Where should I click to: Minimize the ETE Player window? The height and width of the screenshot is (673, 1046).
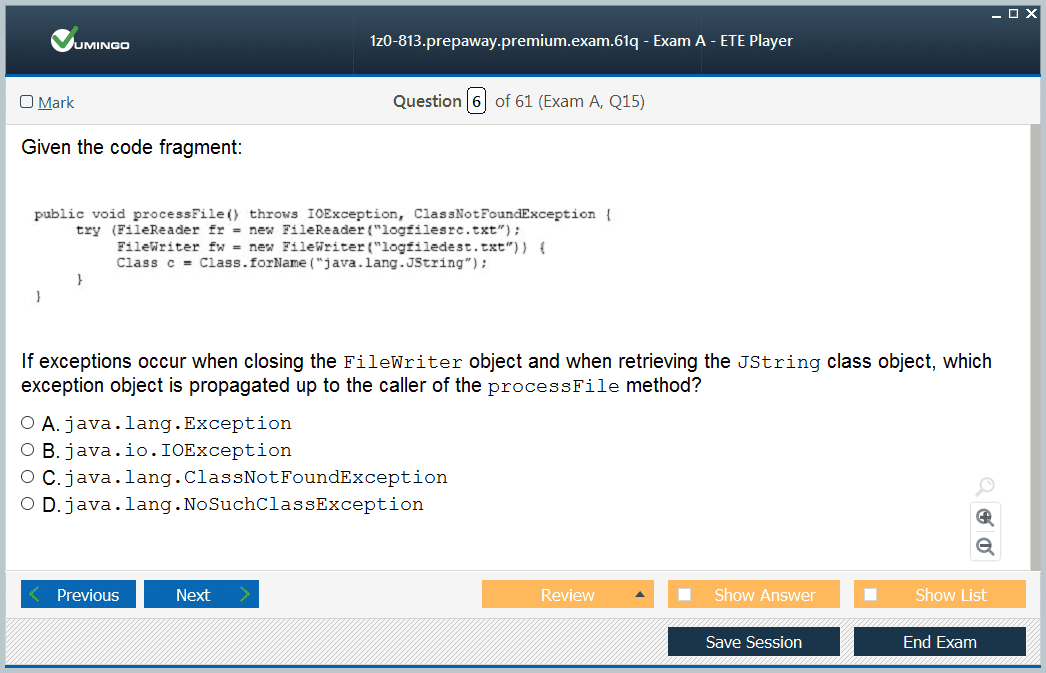pos(996,15)
